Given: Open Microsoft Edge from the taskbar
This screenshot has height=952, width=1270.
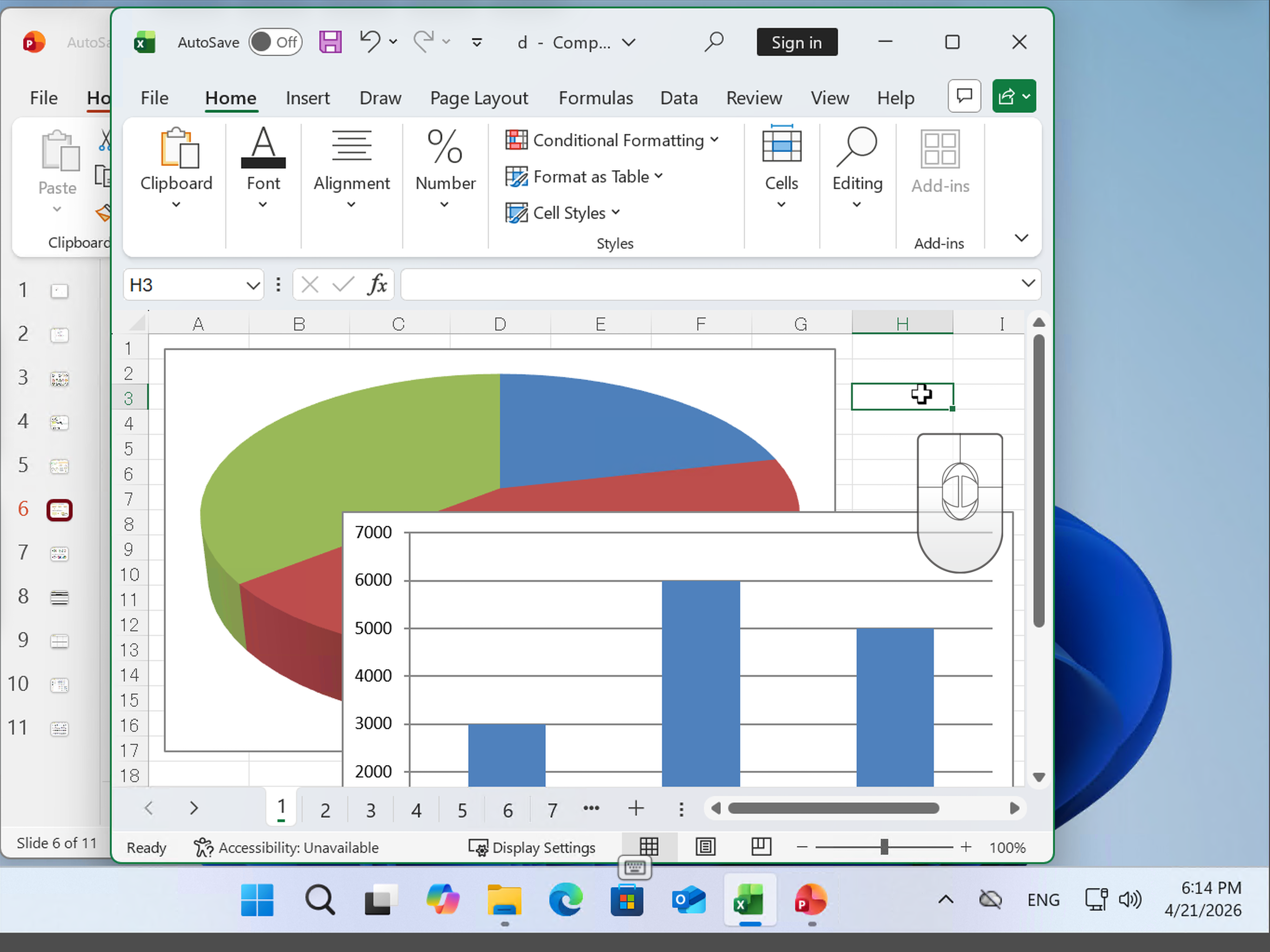Looking at the screenshot, I should pyautogui.click(x=566, y=899).
